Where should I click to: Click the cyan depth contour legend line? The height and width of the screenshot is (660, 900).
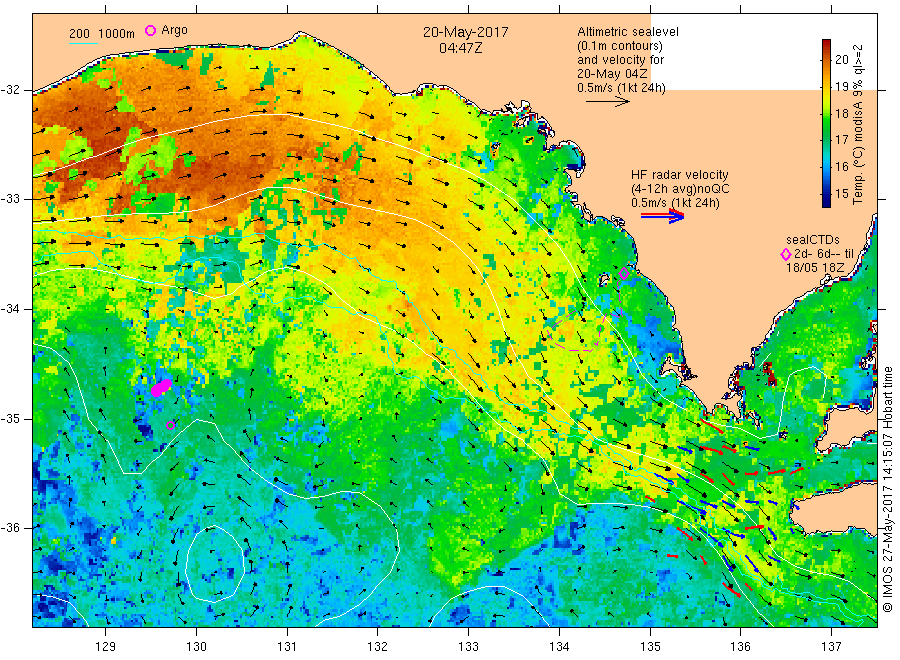click(84, 42)
